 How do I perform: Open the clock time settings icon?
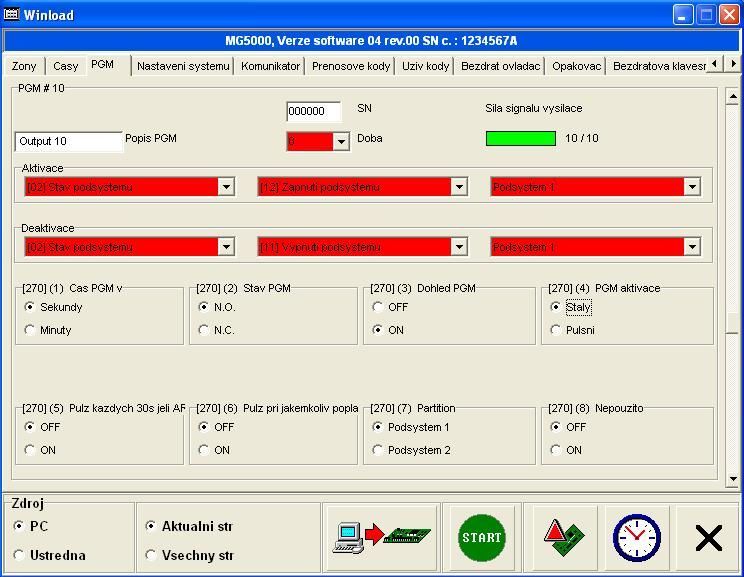pyautogui.click(x=636, y=537)
